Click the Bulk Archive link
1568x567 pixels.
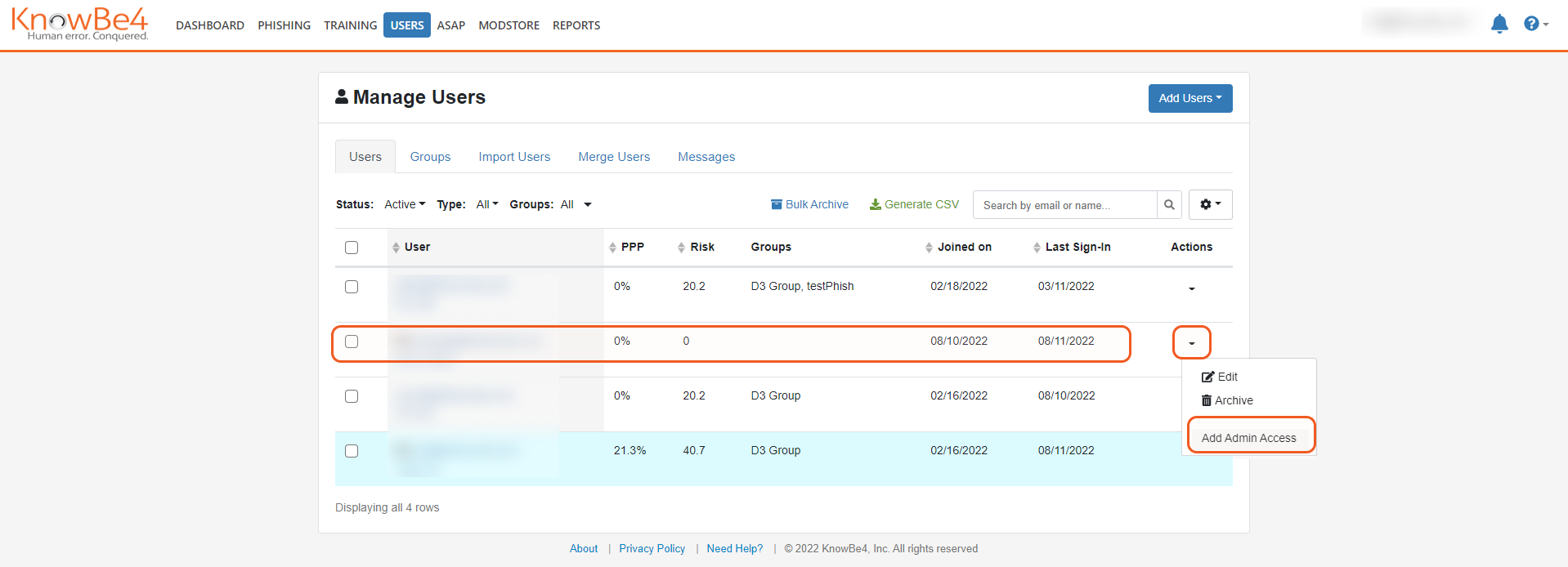[x=809, y=204]
